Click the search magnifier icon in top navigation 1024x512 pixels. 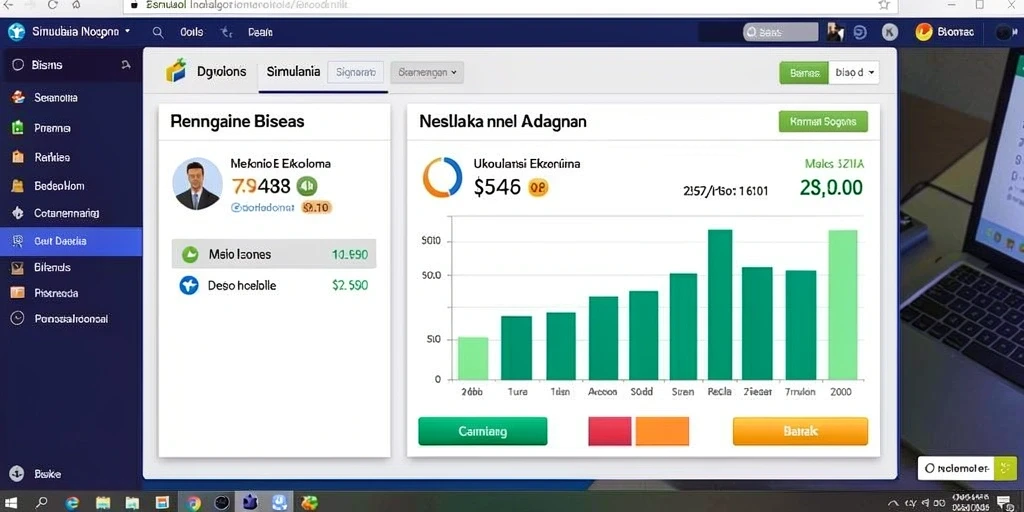coord(157,31)
